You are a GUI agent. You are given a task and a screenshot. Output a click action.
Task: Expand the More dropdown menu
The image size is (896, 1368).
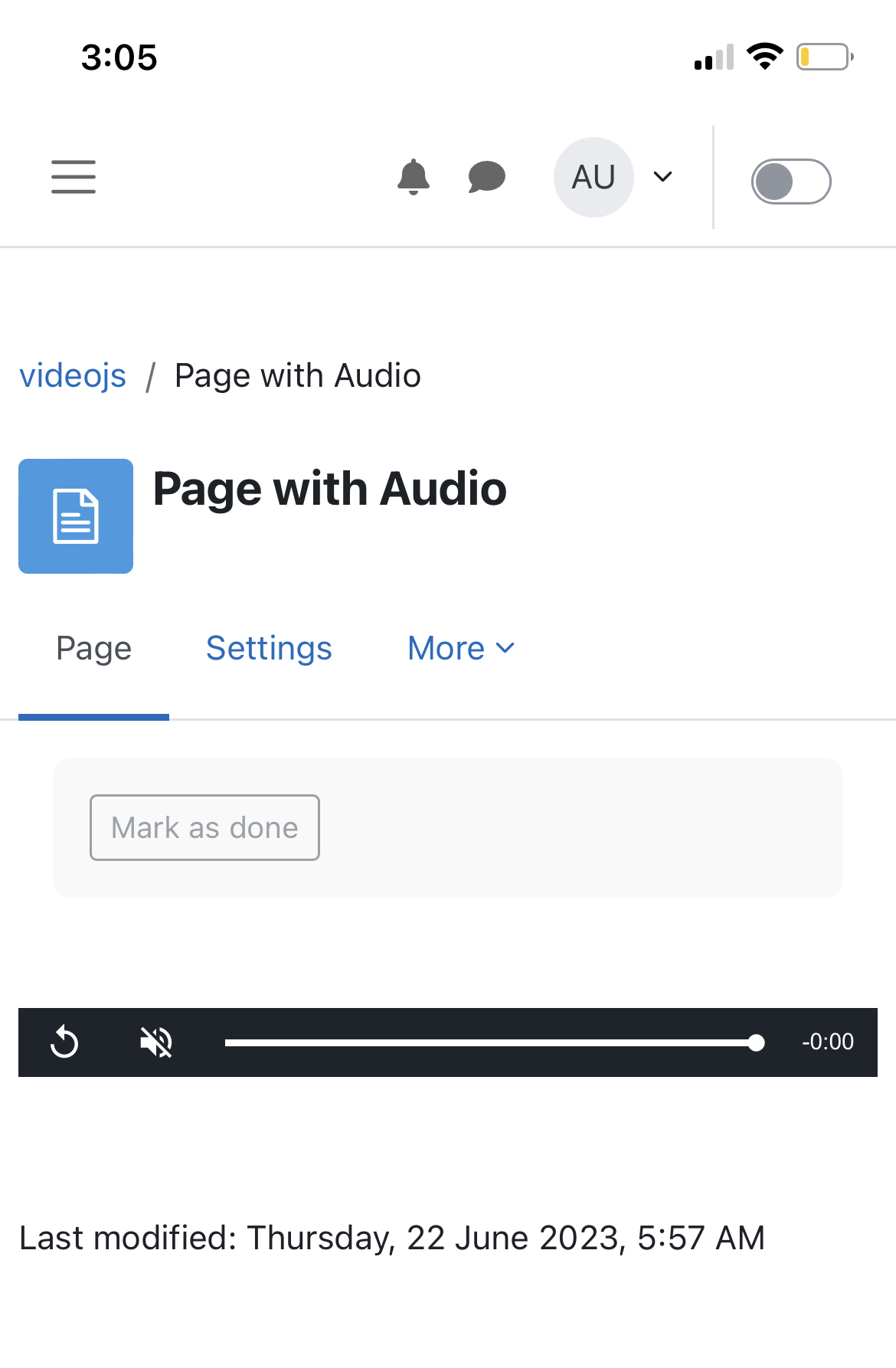pos(461,649)
